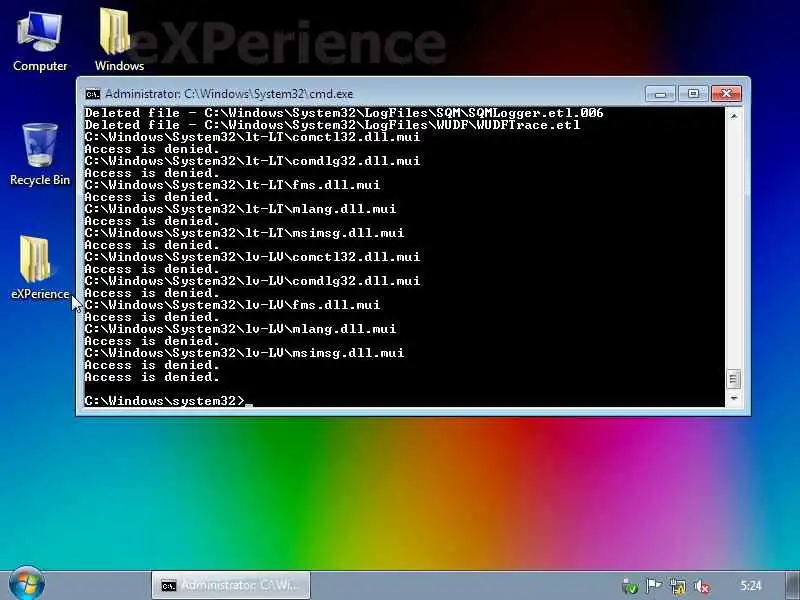The width and height of the screenshot is (800, 600).
Task: Click the lv-LV\comdlg32.dll.mui line
Action: click(x=253, y=281)
